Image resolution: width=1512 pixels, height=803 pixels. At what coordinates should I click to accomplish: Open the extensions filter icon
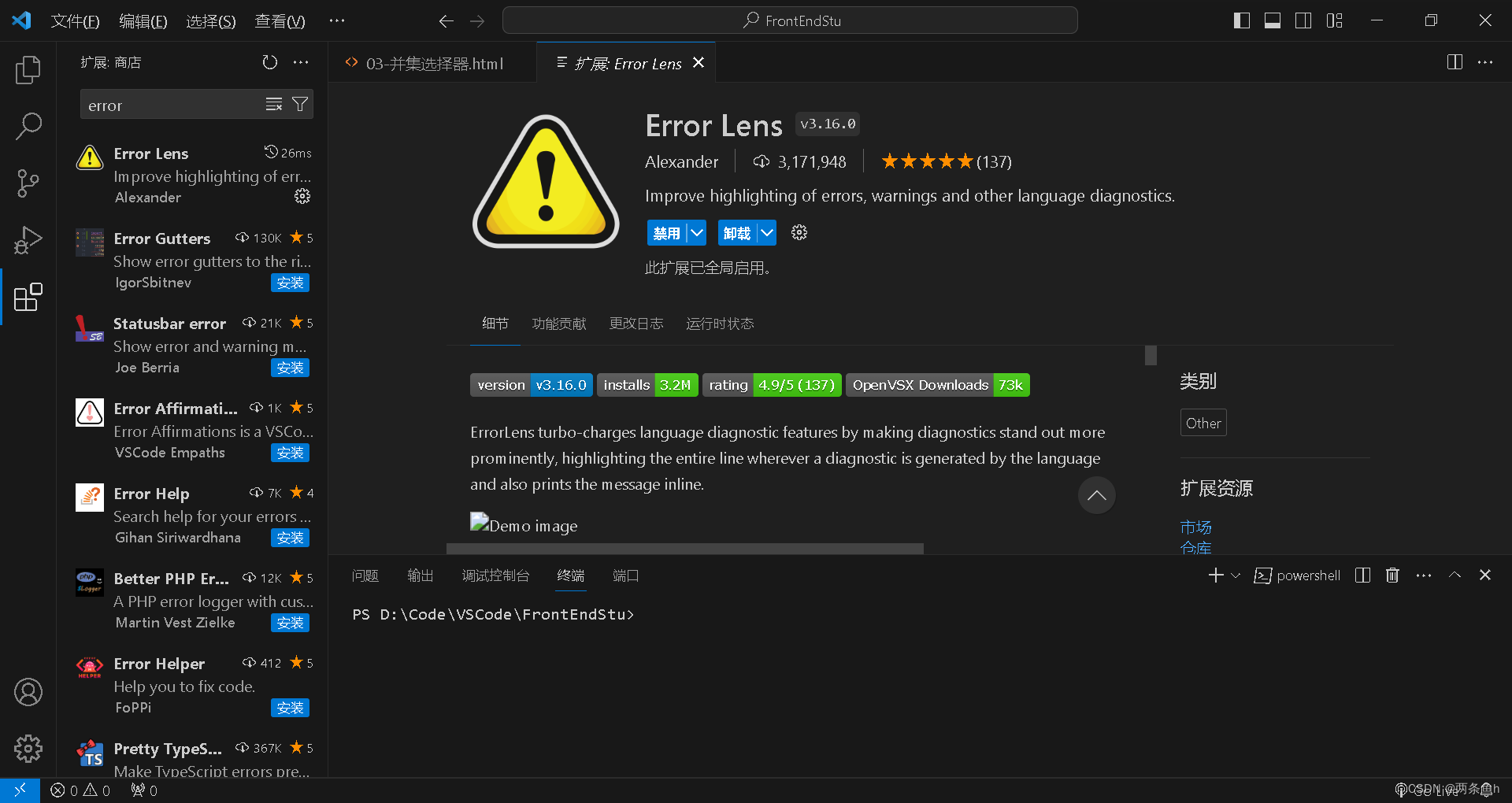(x=300, y=103)
